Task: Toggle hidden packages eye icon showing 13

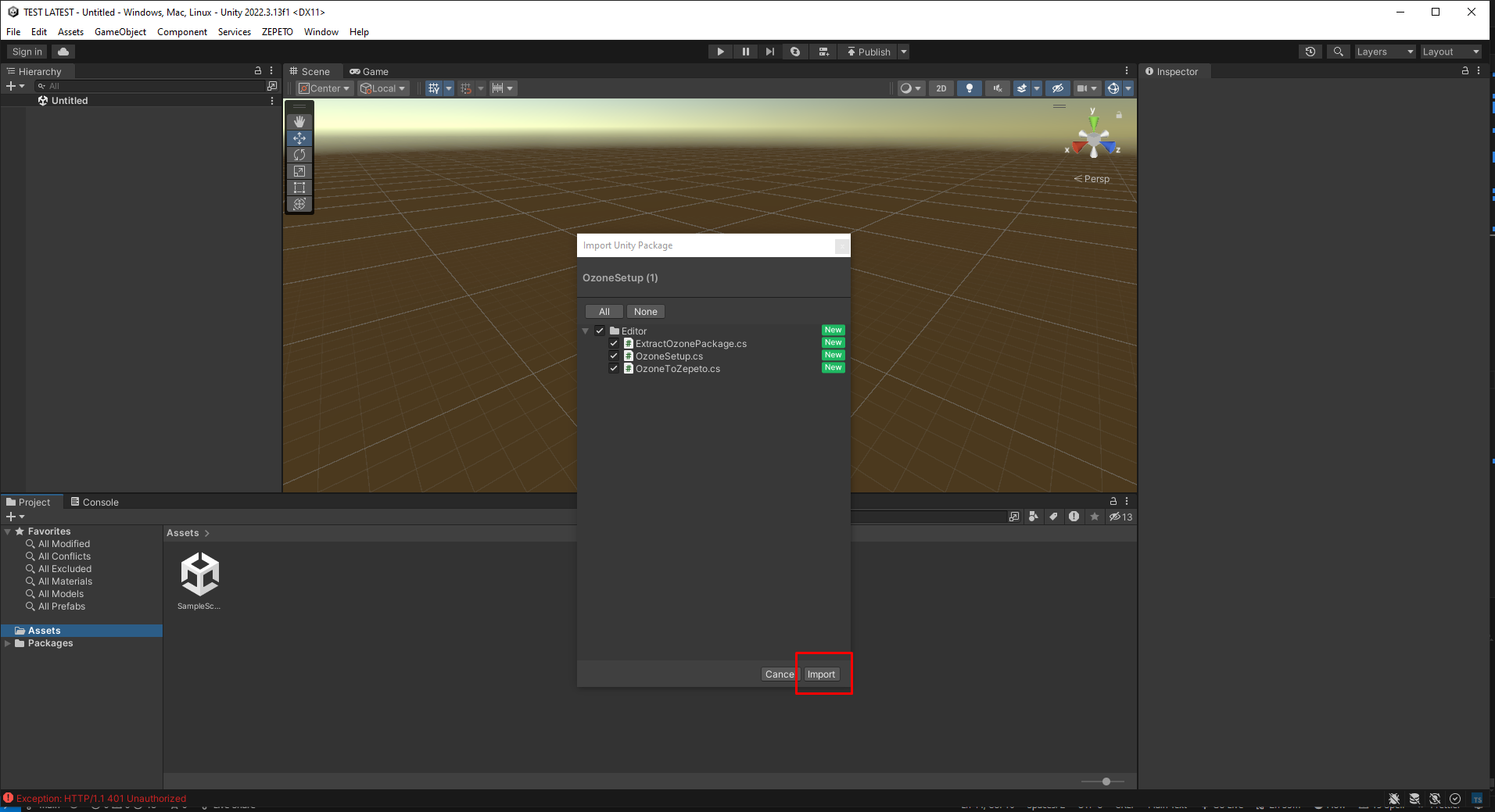Action: pos(1120,517)
